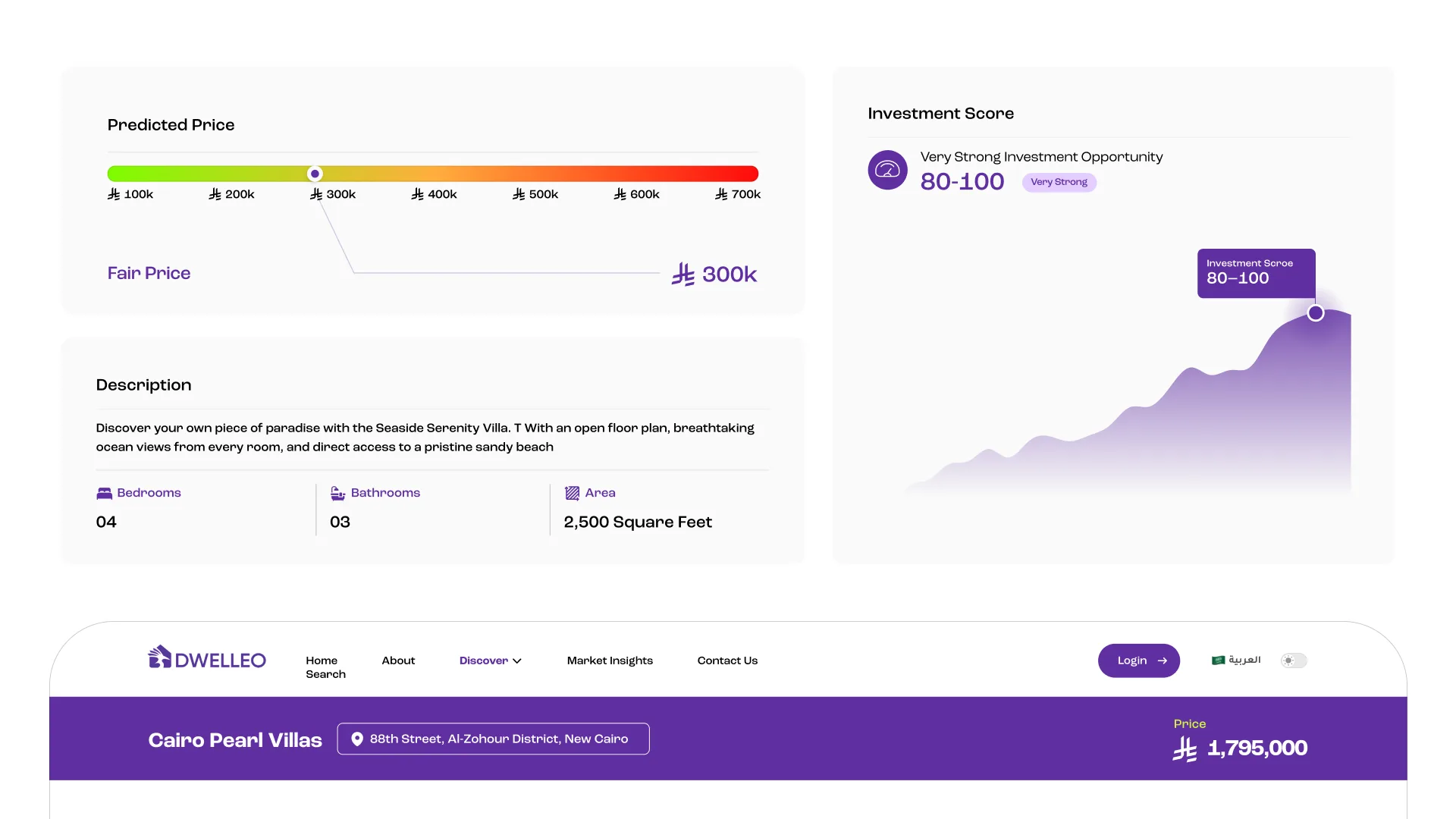The width and height of the screenshot is (1456, 819).
Task: Toggle the dark mode switch
Action: (1294, 661)
